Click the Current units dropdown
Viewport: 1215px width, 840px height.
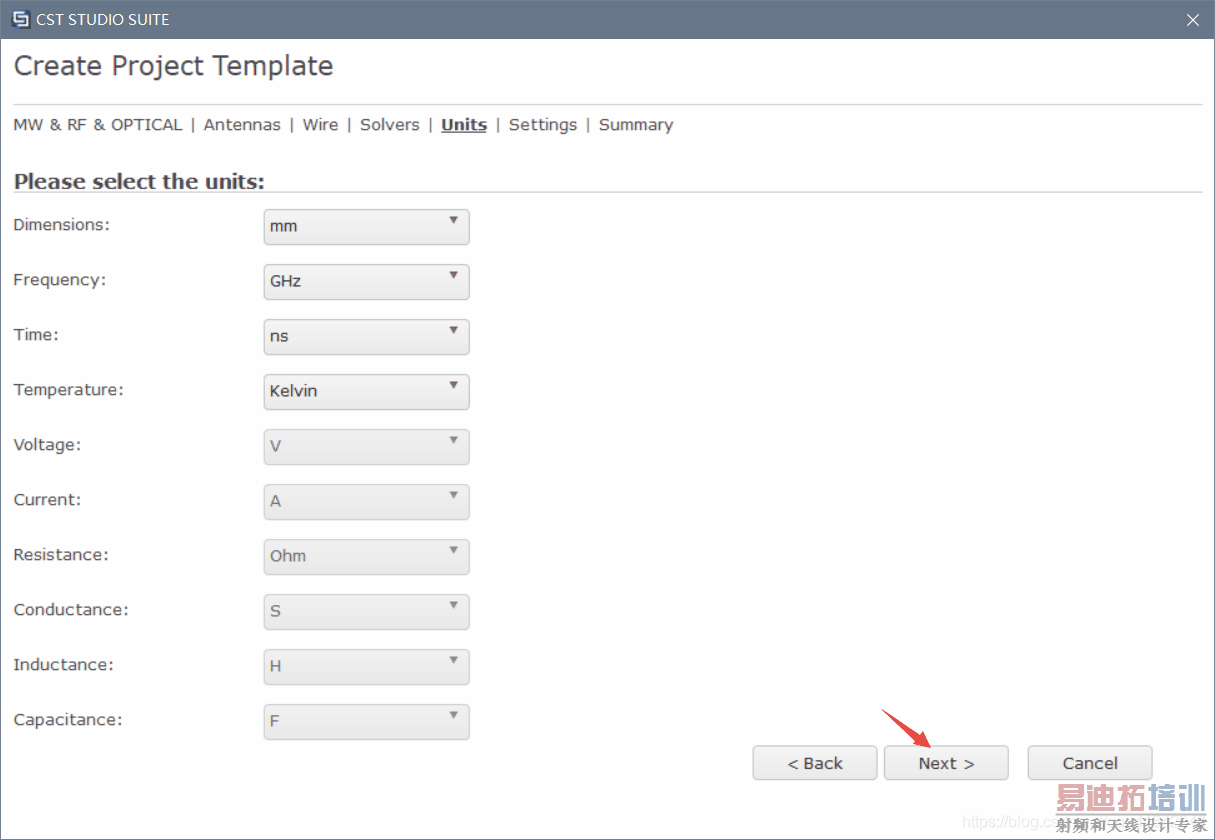[366, 501]
